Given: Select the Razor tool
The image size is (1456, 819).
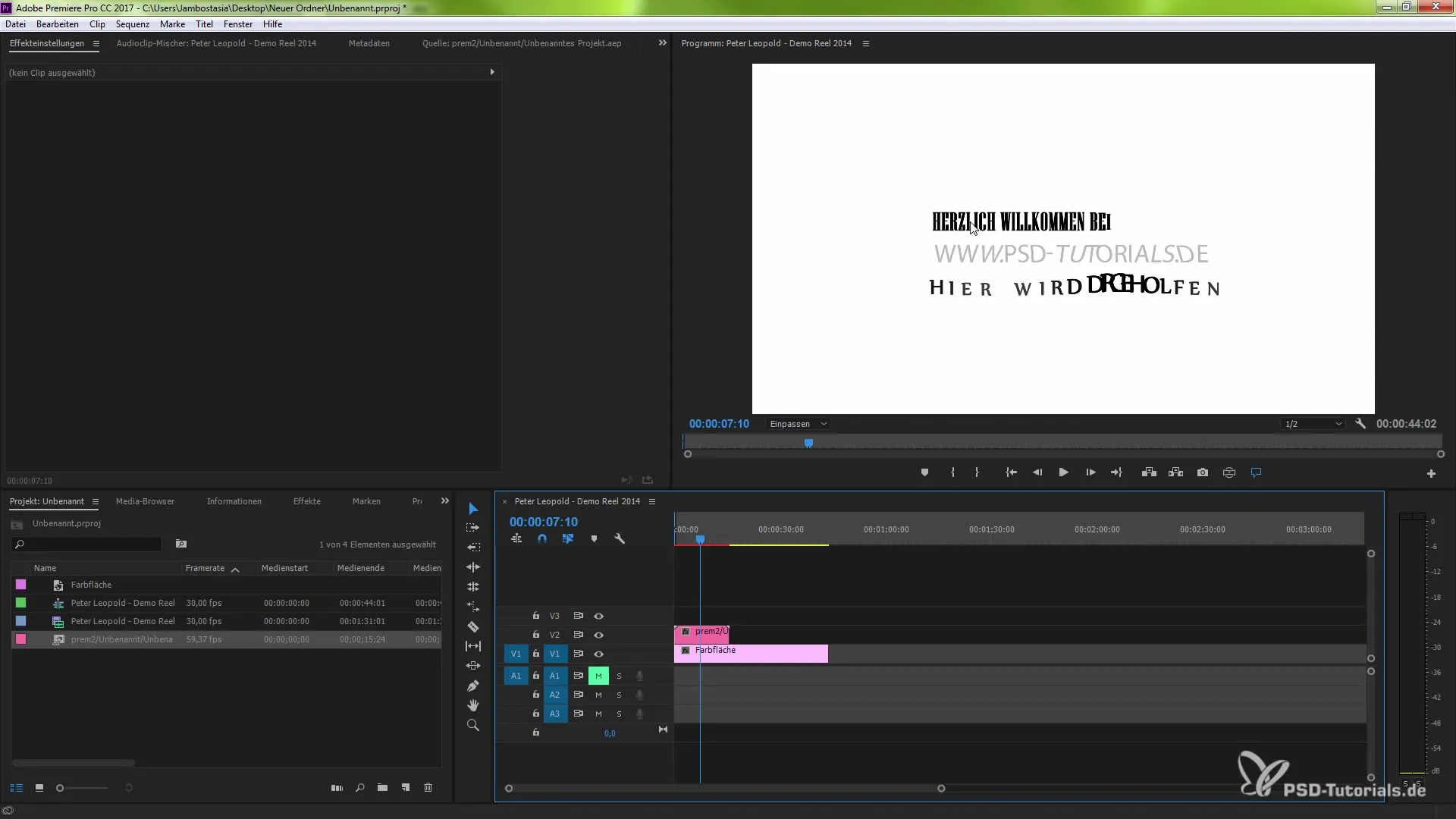Looking at the screenshot, I should click(473, 627).
